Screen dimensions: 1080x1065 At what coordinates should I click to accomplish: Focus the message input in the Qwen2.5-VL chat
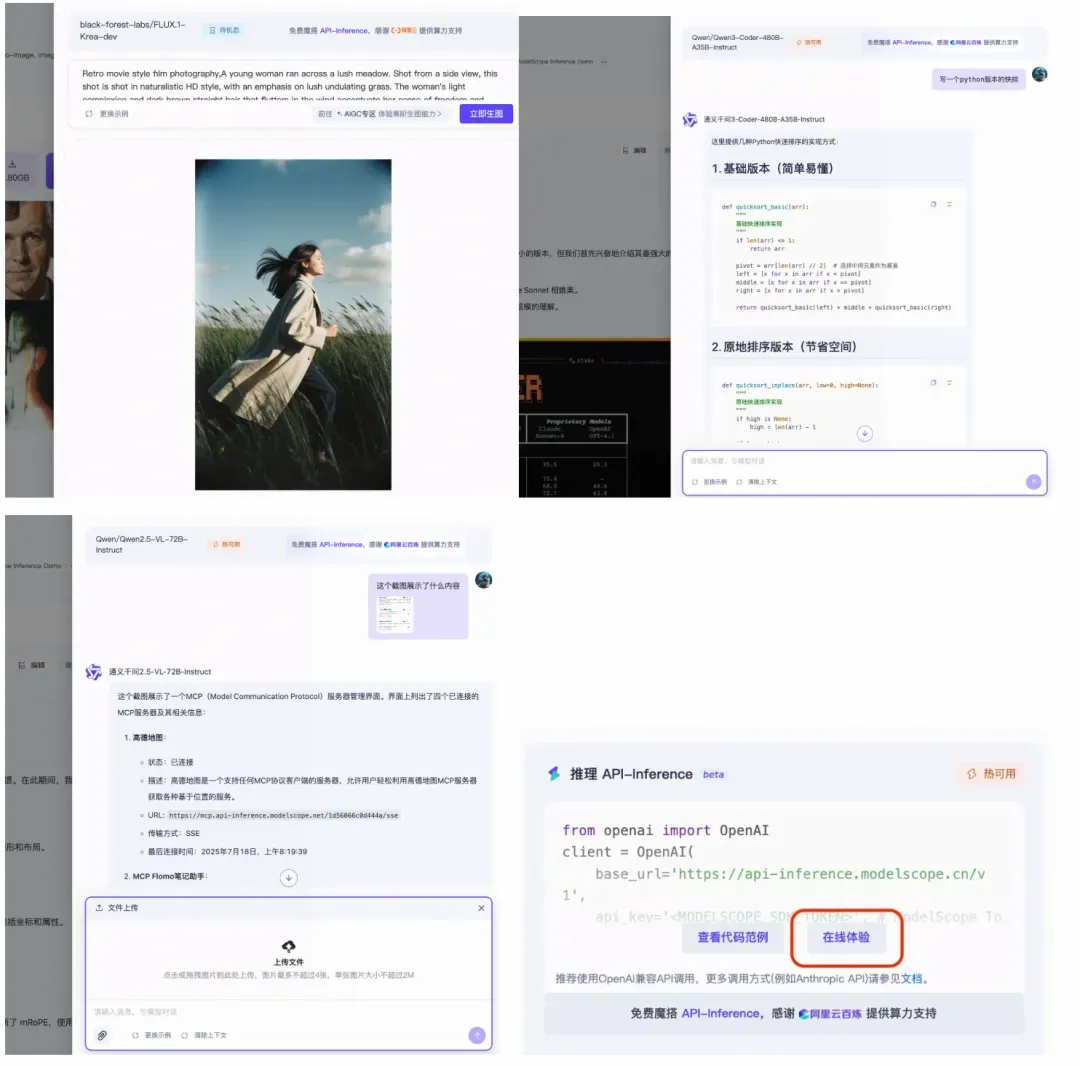coord(289,1012)
